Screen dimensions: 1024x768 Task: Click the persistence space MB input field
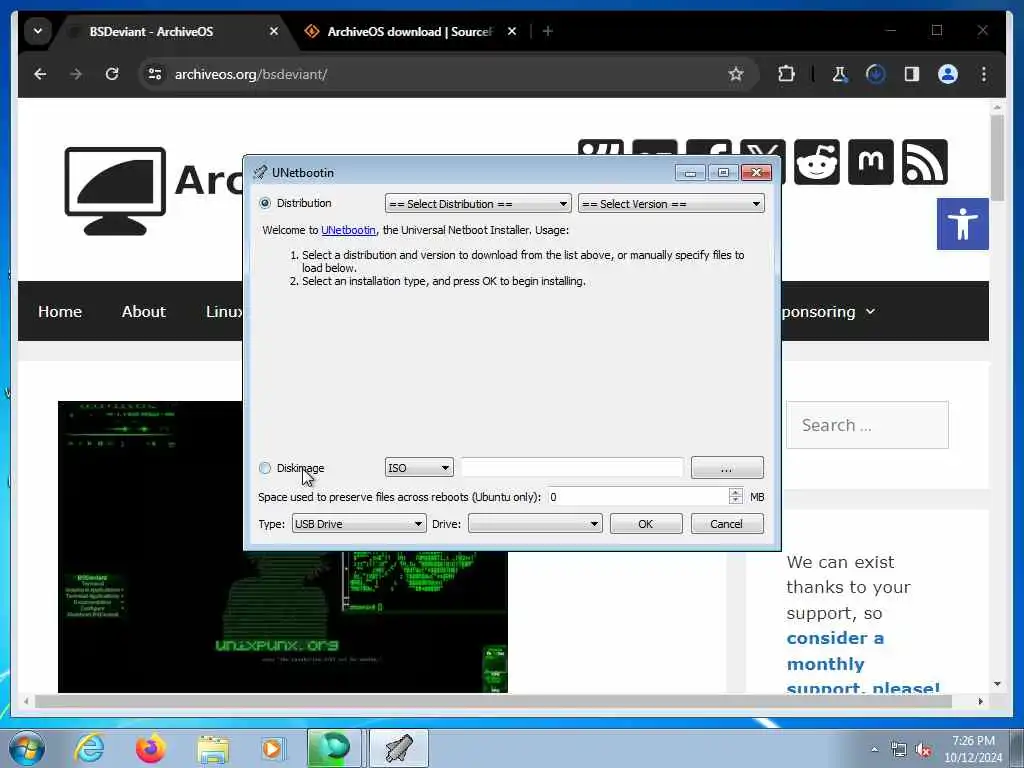click(637, 497)
